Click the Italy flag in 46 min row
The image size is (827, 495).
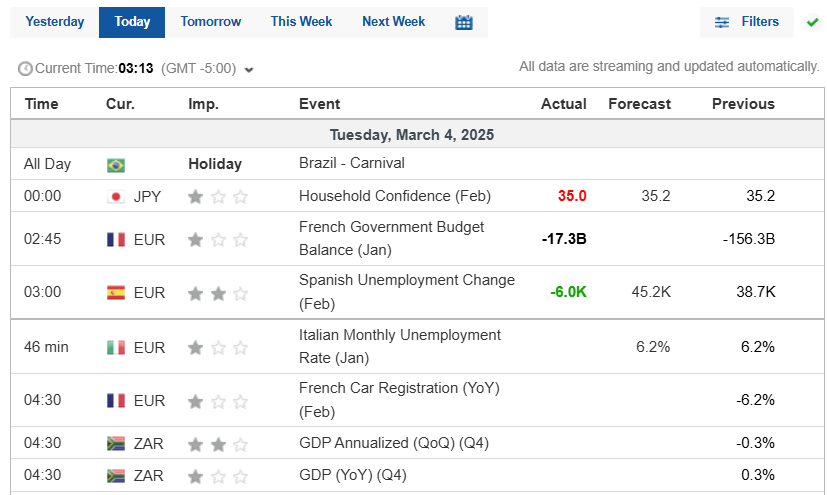pyautogui.click(x=116, y=347)
